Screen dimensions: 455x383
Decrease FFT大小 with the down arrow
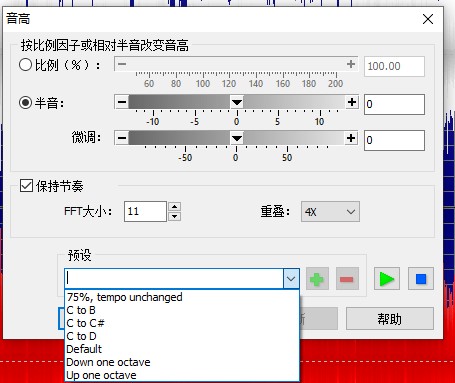point(175,216)
